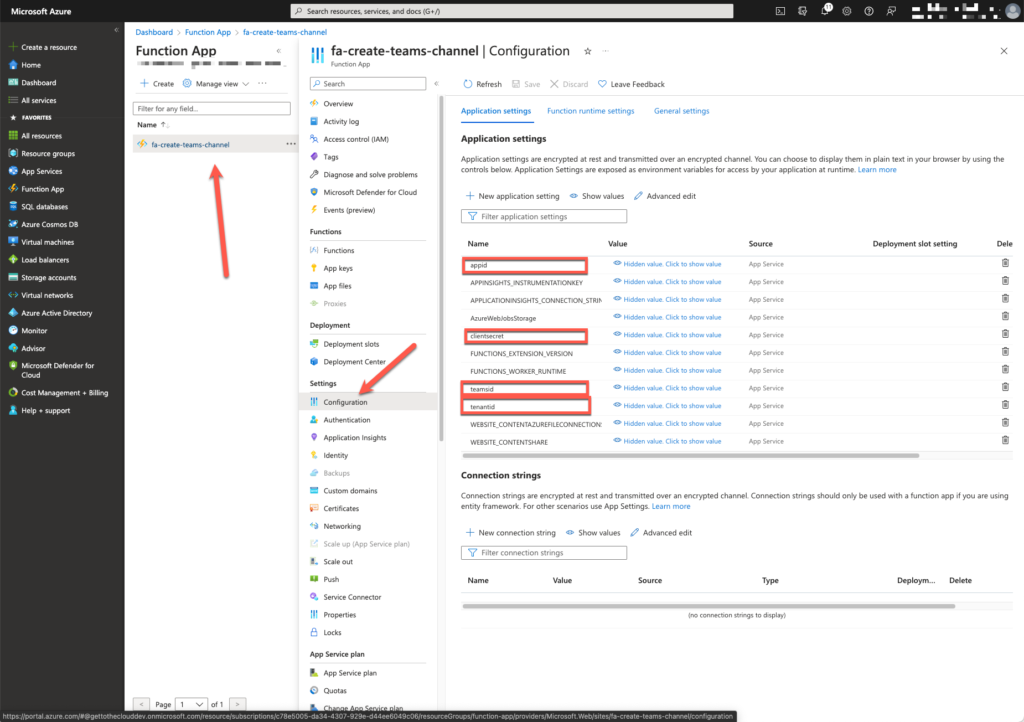
Task: Delete the appid setting with trash icon
Action: 1005,263
